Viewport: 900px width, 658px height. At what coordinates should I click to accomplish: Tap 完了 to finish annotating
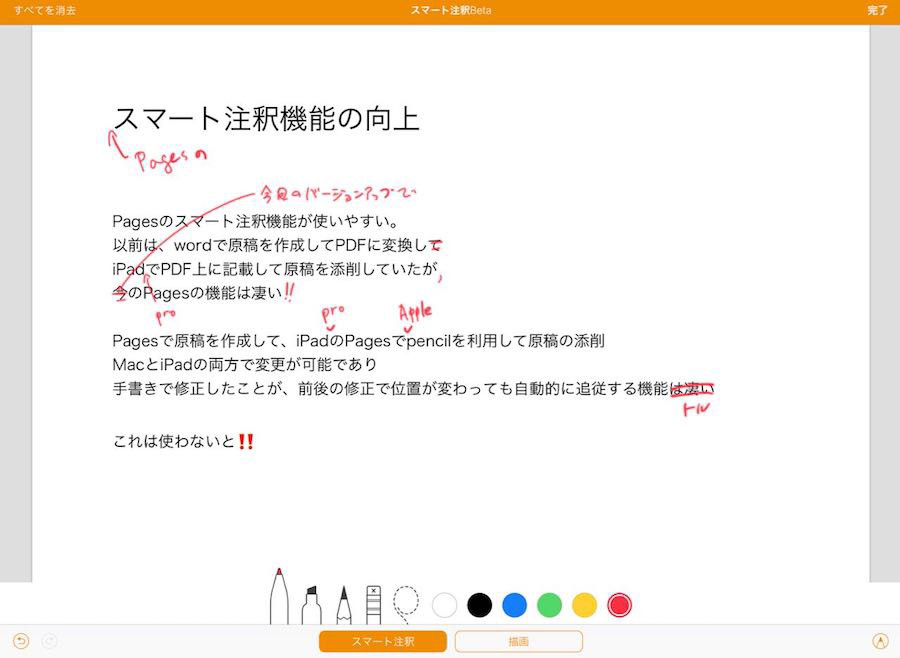[877, 10]
